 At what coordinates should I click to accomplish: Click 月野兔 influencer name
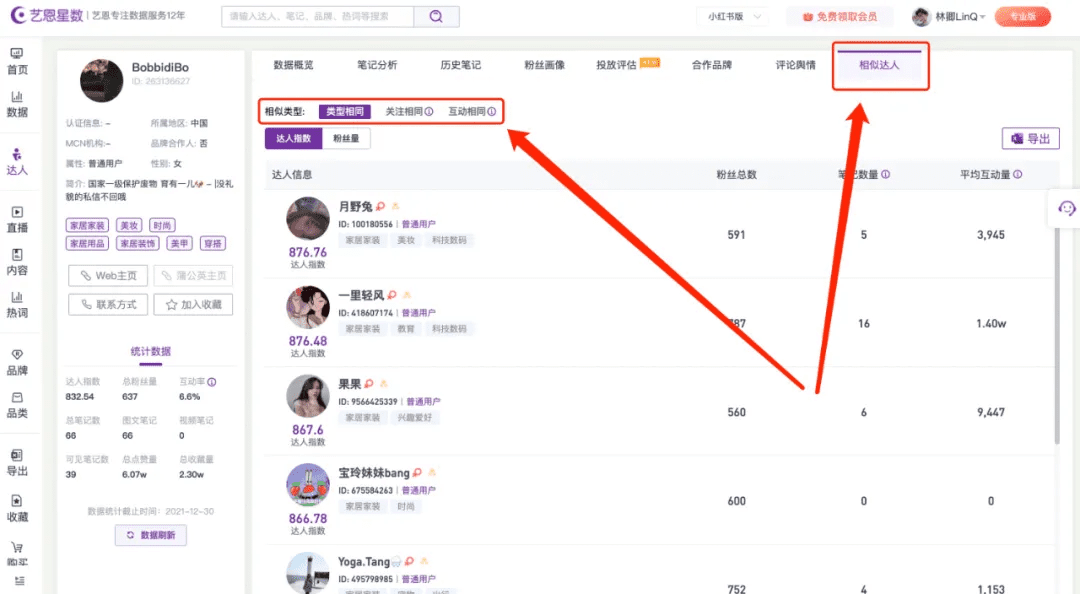coord(355,206)
